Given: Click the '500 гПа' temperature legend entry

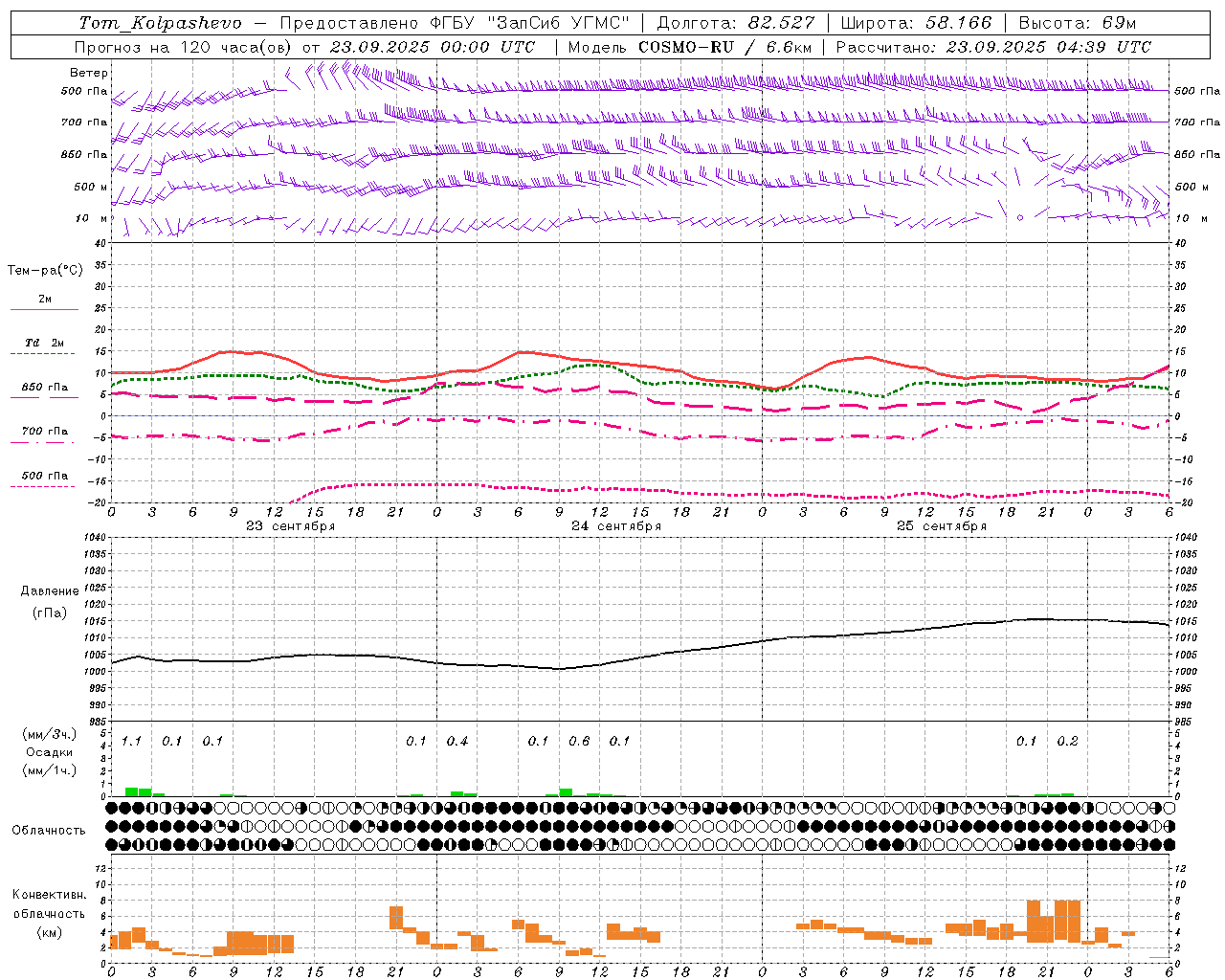Looking at the screenshot, I should pyautogui.click(x=45, y=476).
